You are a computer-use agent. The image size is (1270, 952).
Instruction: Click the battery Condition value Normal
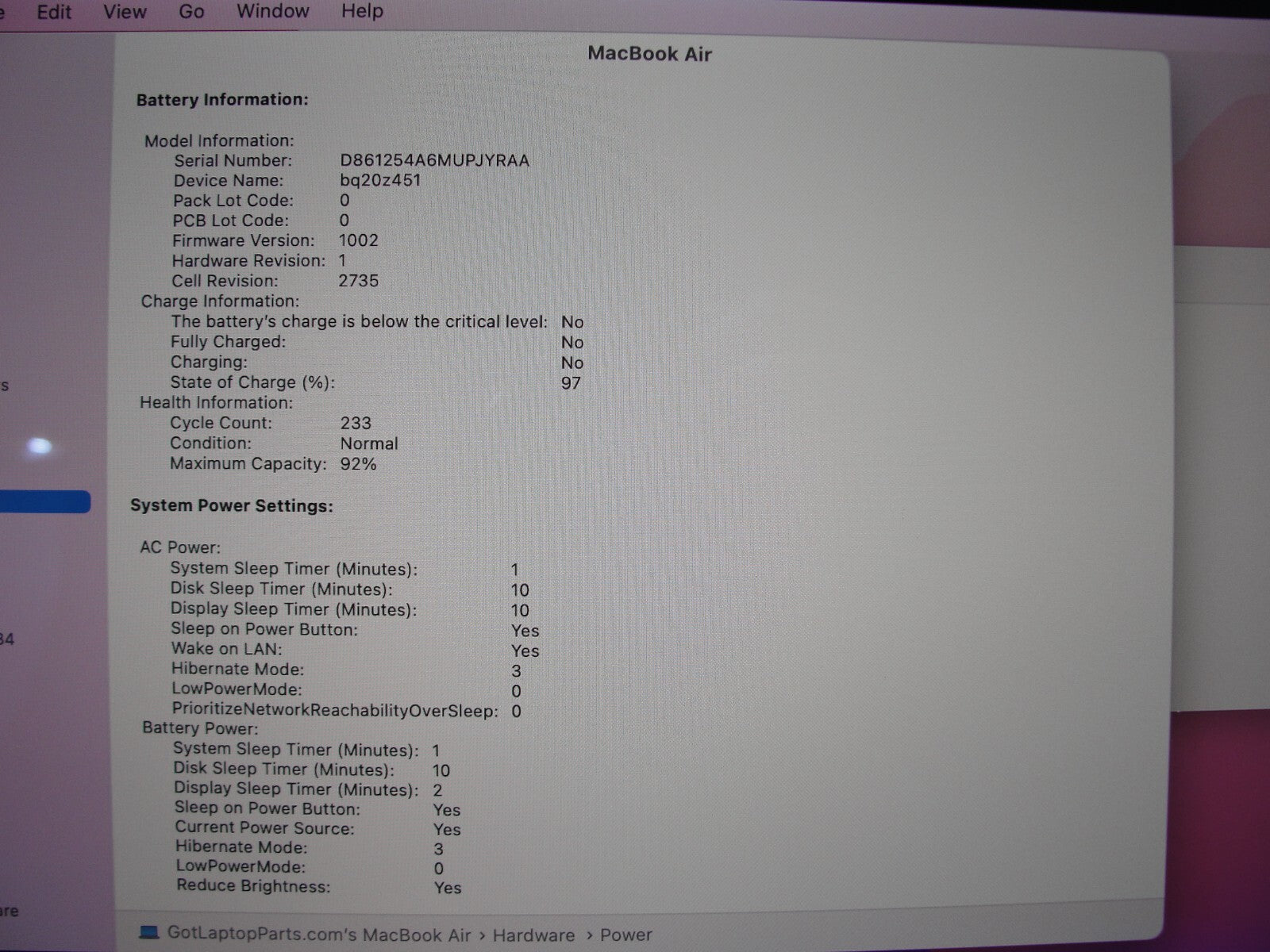pos(369,443)
